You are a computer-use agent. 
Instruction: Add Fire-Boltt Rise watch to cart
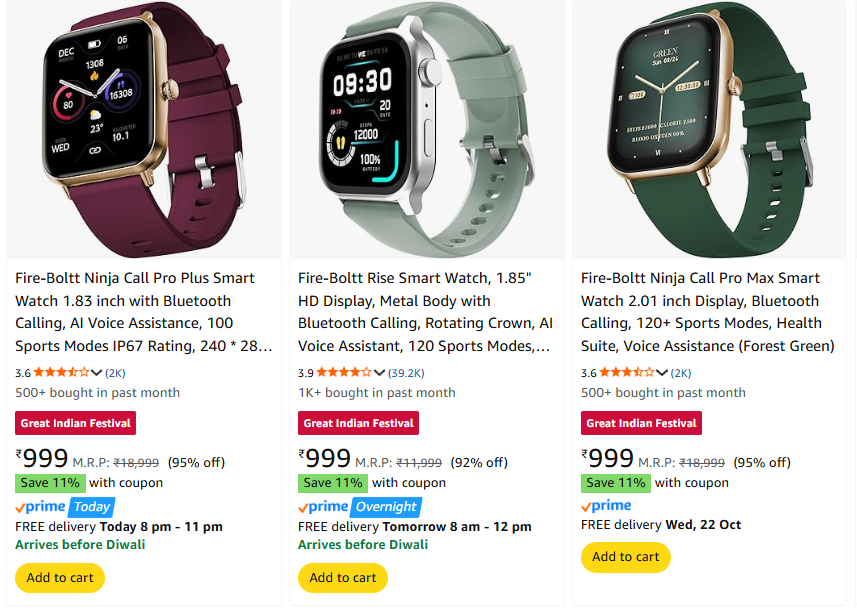coord(343,578)
